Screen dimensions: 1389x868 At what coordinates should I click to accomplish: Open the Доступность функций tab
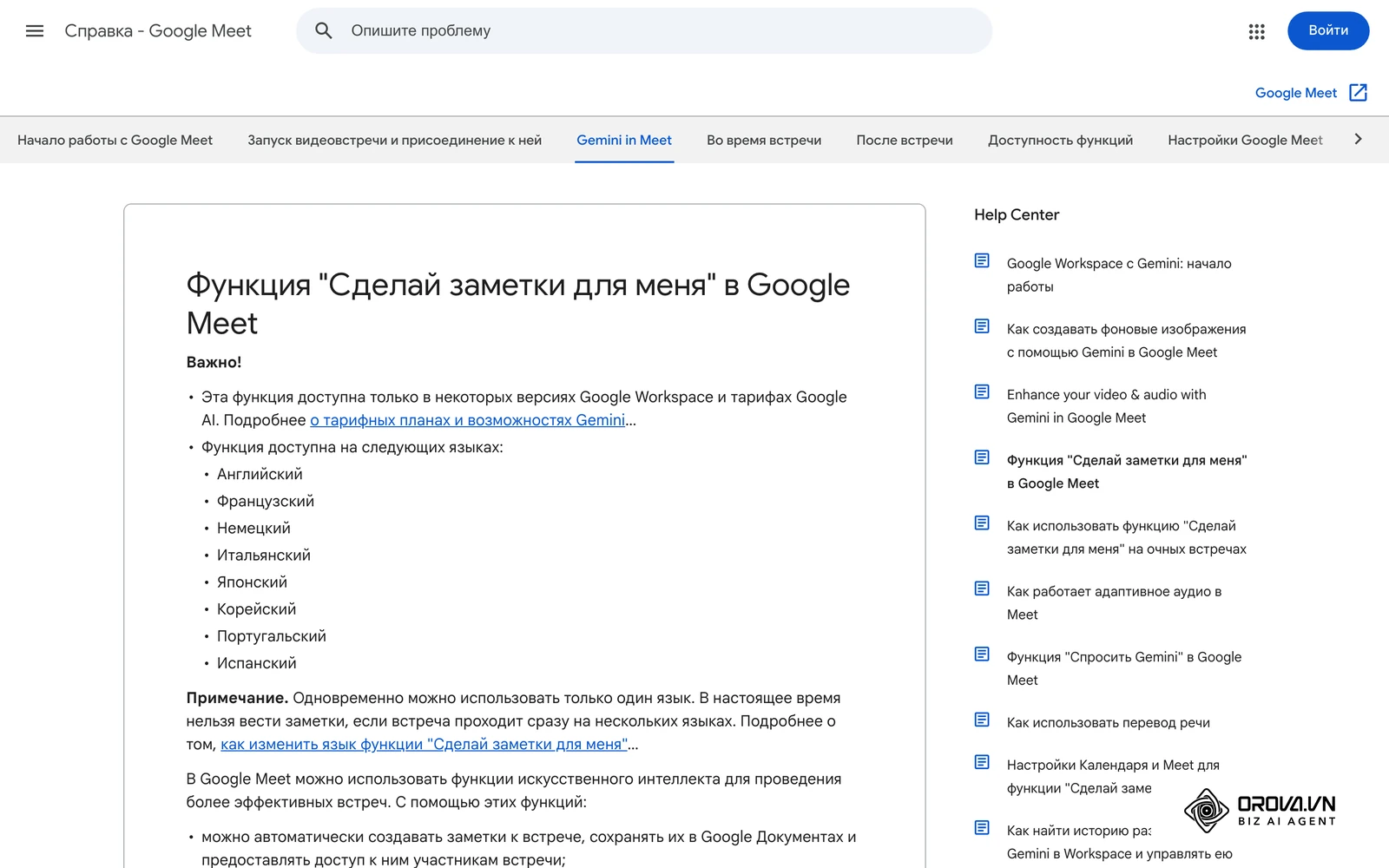click(1060, 141)
